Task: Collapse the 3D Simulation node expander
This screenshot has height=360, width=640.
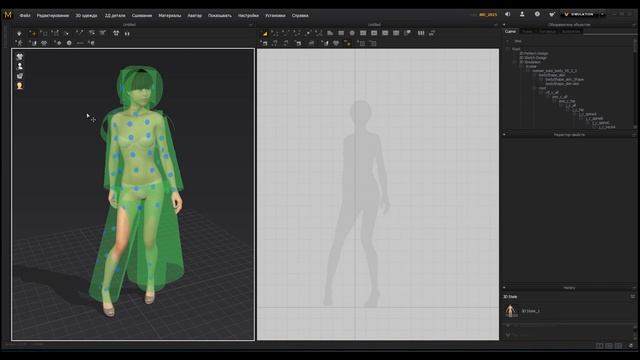Action: [x=515, y=62]
